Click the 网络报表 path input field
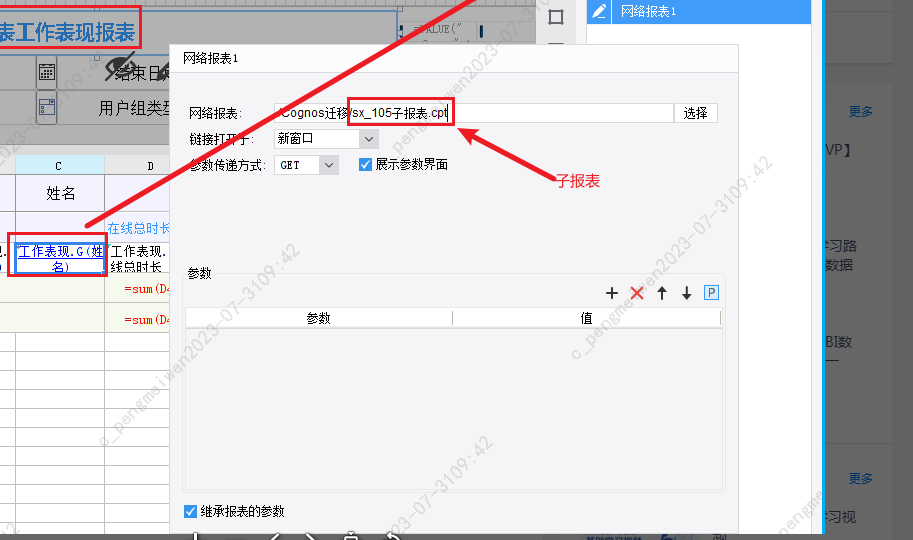Image resolution: width=913 pixels, height=540 pixels. (473, 113)
